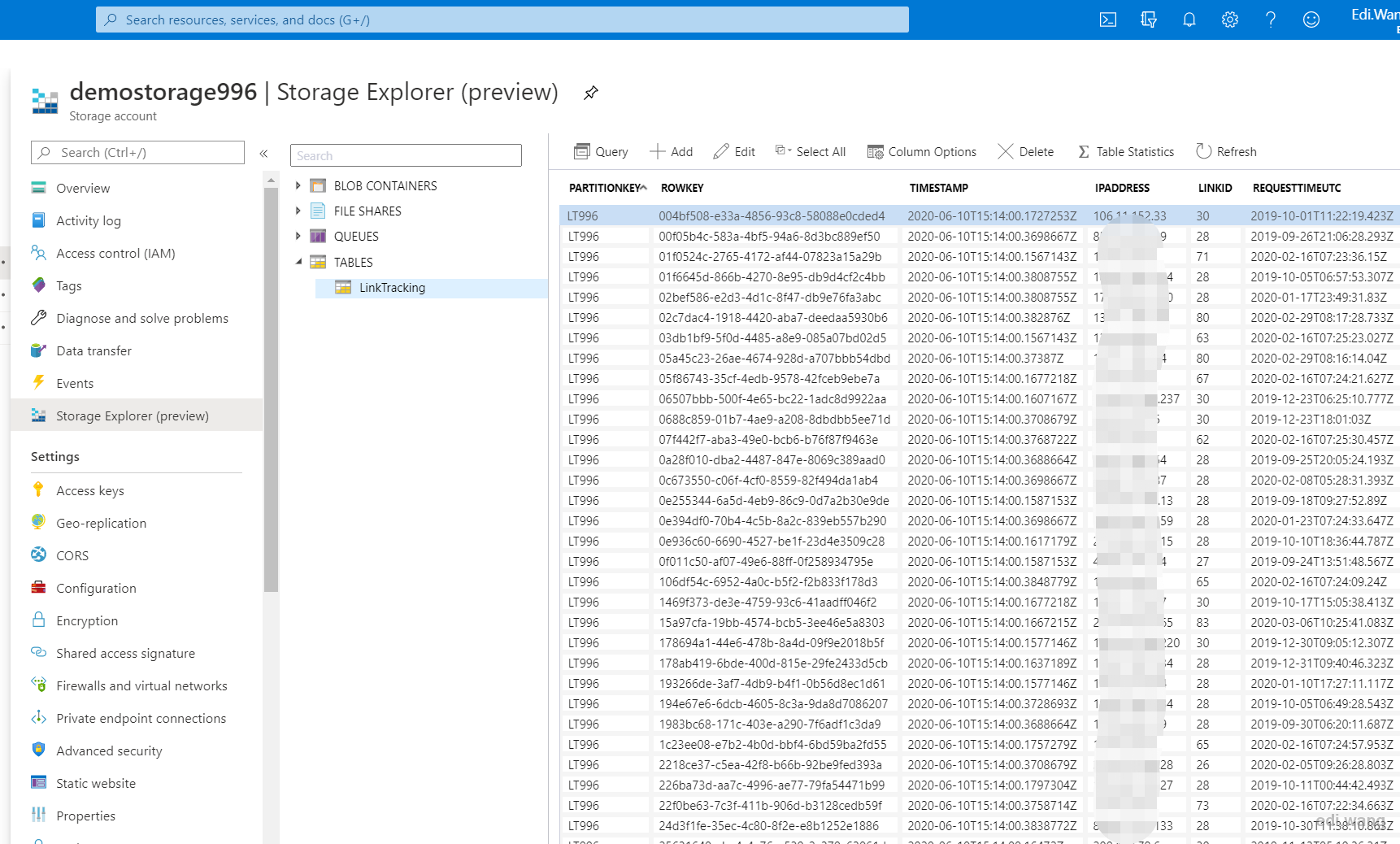The image size is (1400, 844).
Task: Open the directory and subscription filter icon
Action: click(x=1148, y=20)
